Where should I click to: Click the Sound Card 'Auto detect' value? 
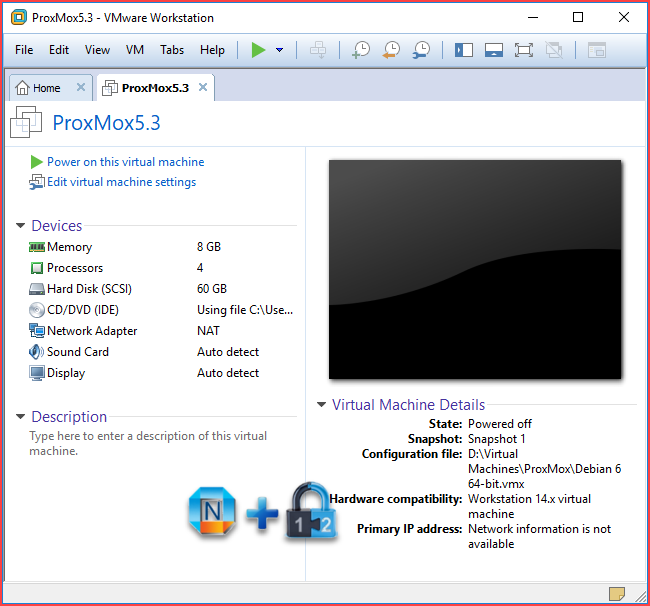[228, 352]
